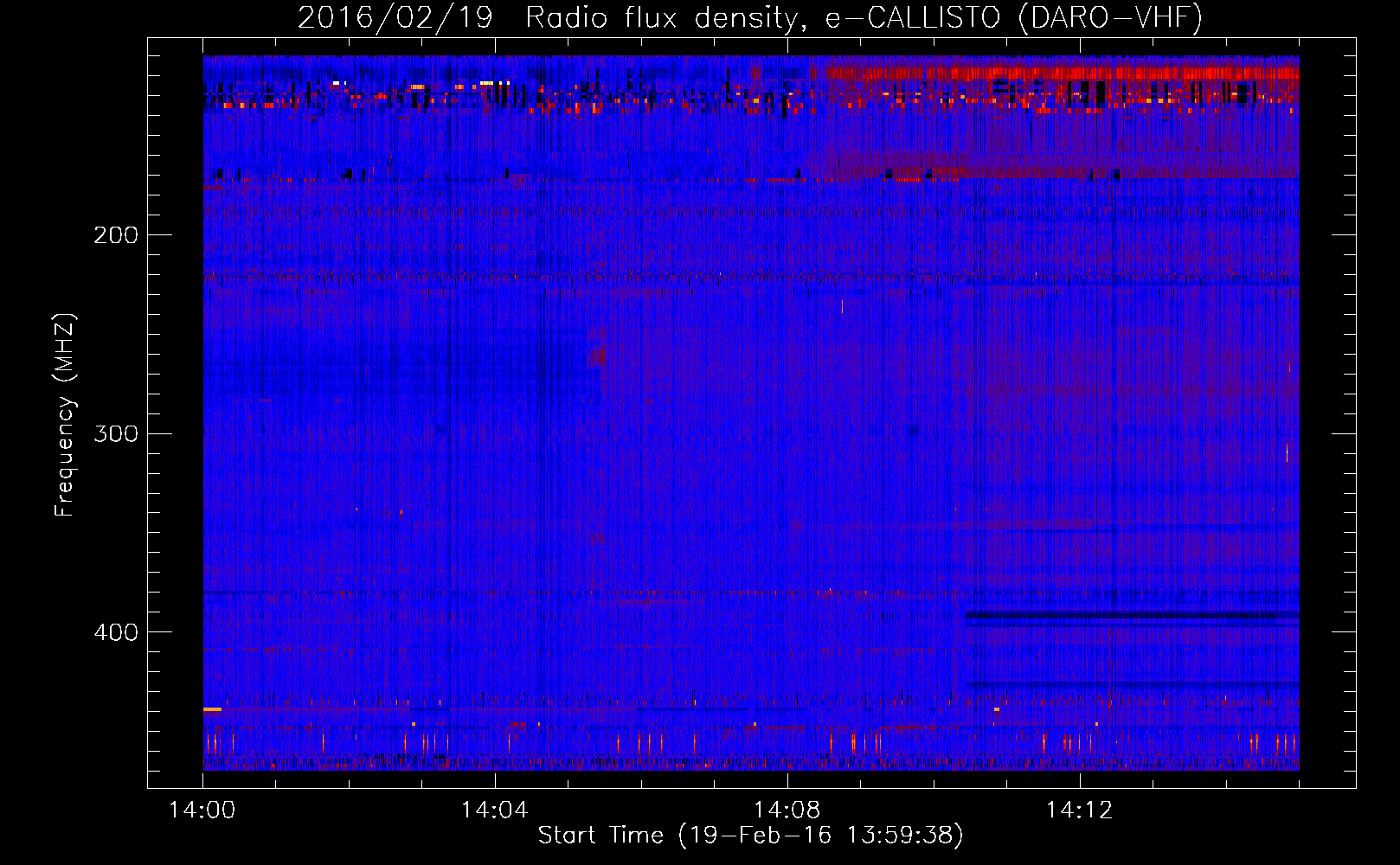Click the Frequency (MHZ) axis label
This screenshot has width=1400, height=865.
pyautogui.click(x=65, y=415)
